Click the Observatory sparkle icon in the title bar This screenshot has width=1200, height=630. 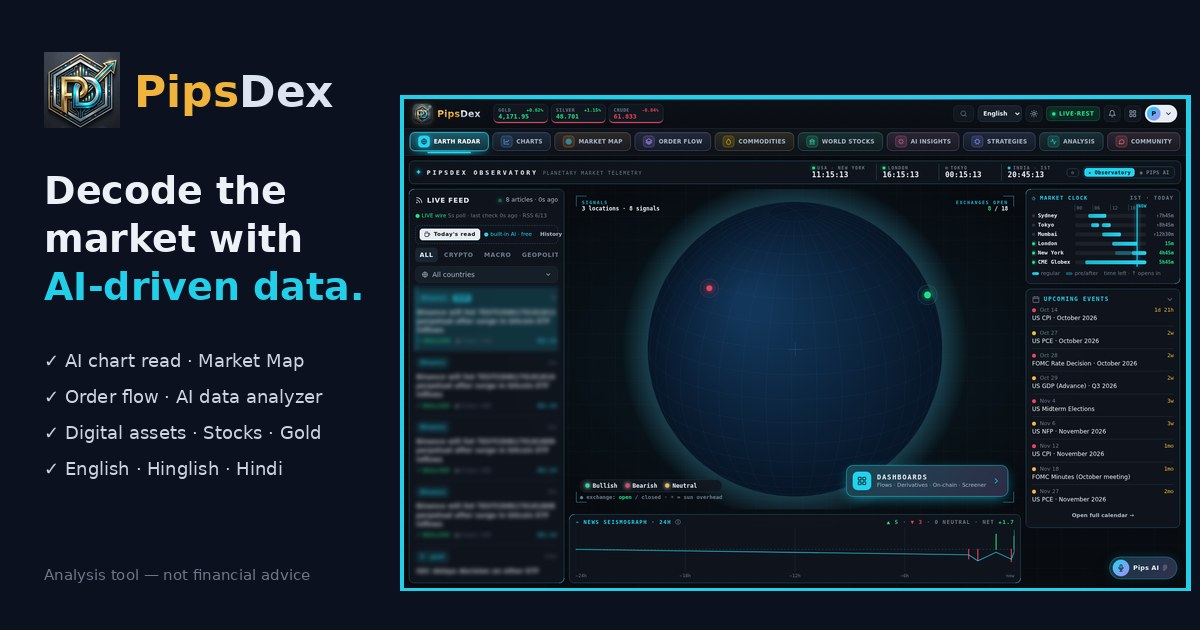pyautogui.click(x=418, y=172)
